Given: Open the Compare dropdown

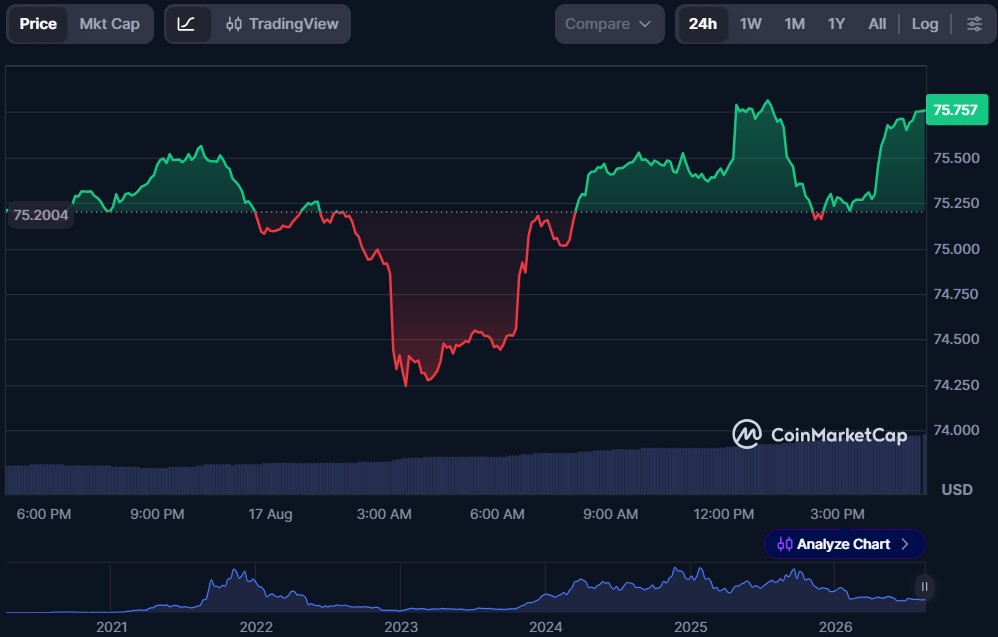Looking at the screenshot, I should (x=609, y=24).
